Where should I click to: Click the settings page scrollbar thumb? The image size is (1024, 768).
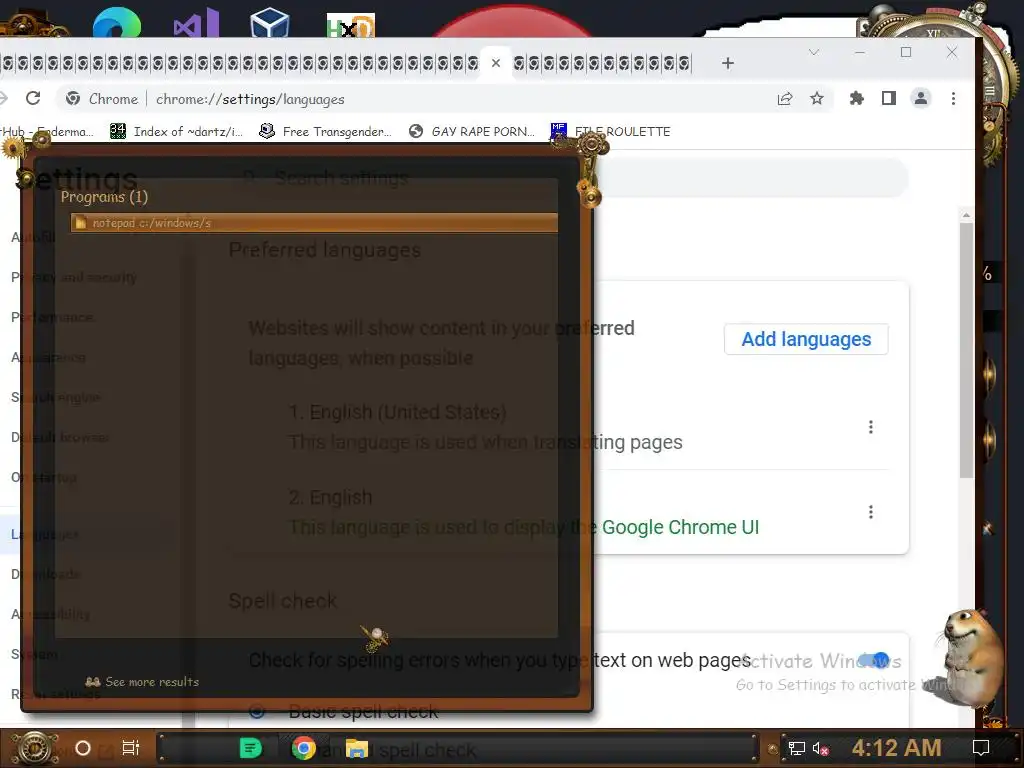pyautogui.click(x=967, y=351)
